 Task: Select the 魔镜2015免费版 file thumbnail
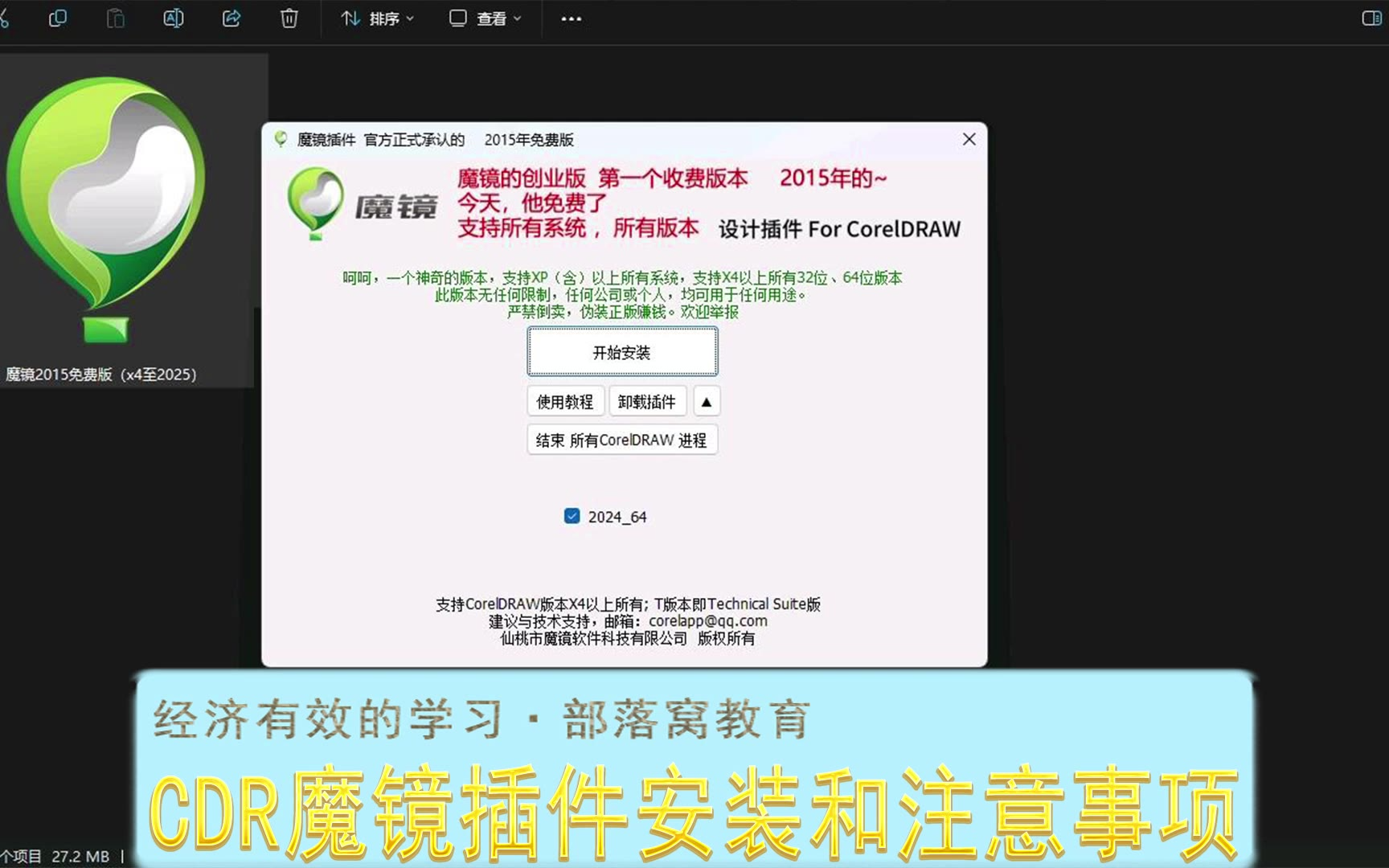click(x=106, y=211)
